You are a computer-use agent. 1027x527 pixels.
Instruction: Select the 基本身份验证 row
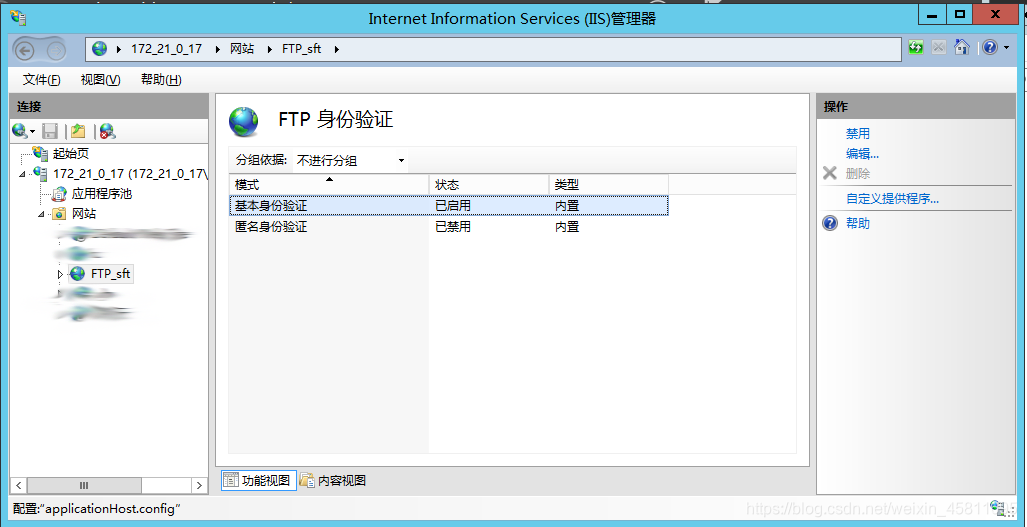click(449, 206)
